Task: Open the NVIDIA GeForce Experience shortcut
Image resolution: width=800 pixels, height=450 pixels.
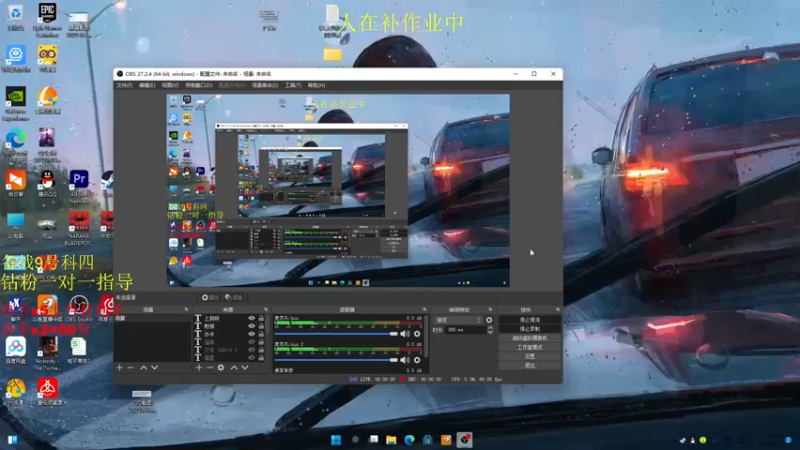Action: pos(15,103)
